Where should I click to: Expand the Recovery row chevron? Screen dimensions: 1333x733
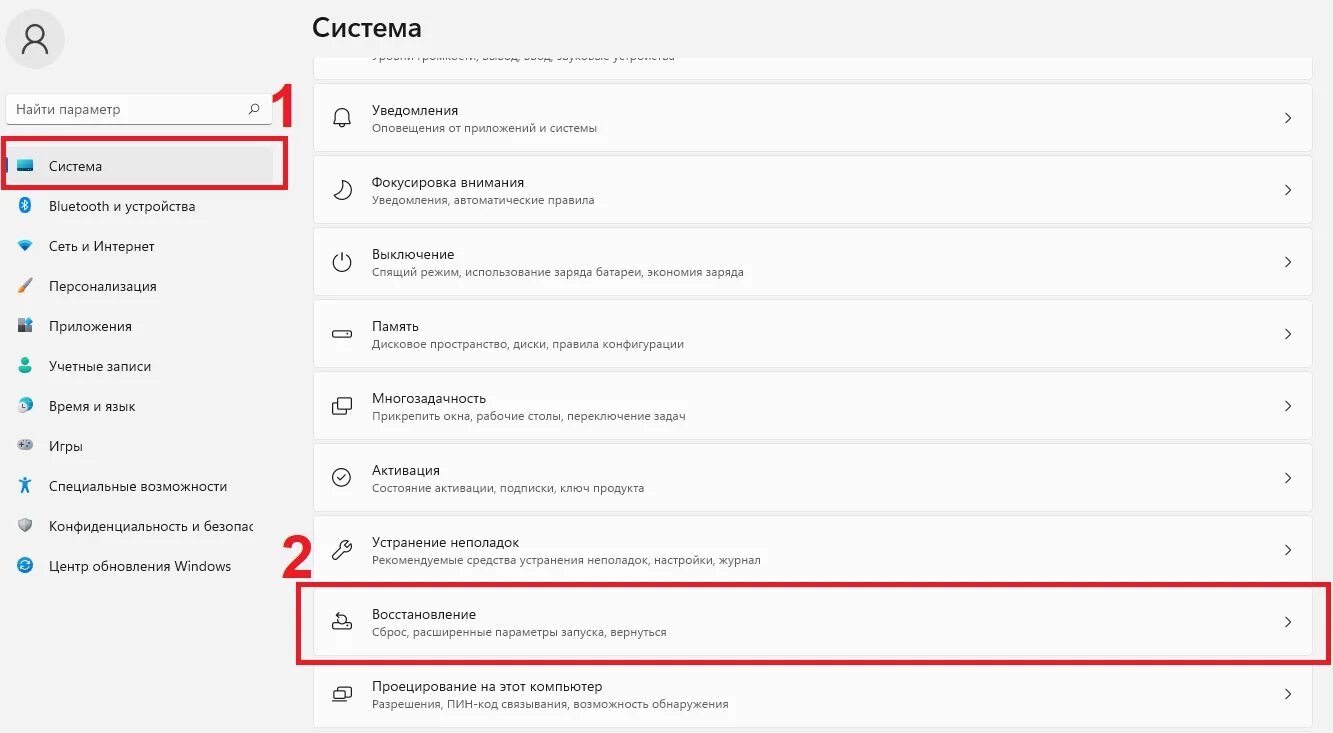pos(1288,622)
